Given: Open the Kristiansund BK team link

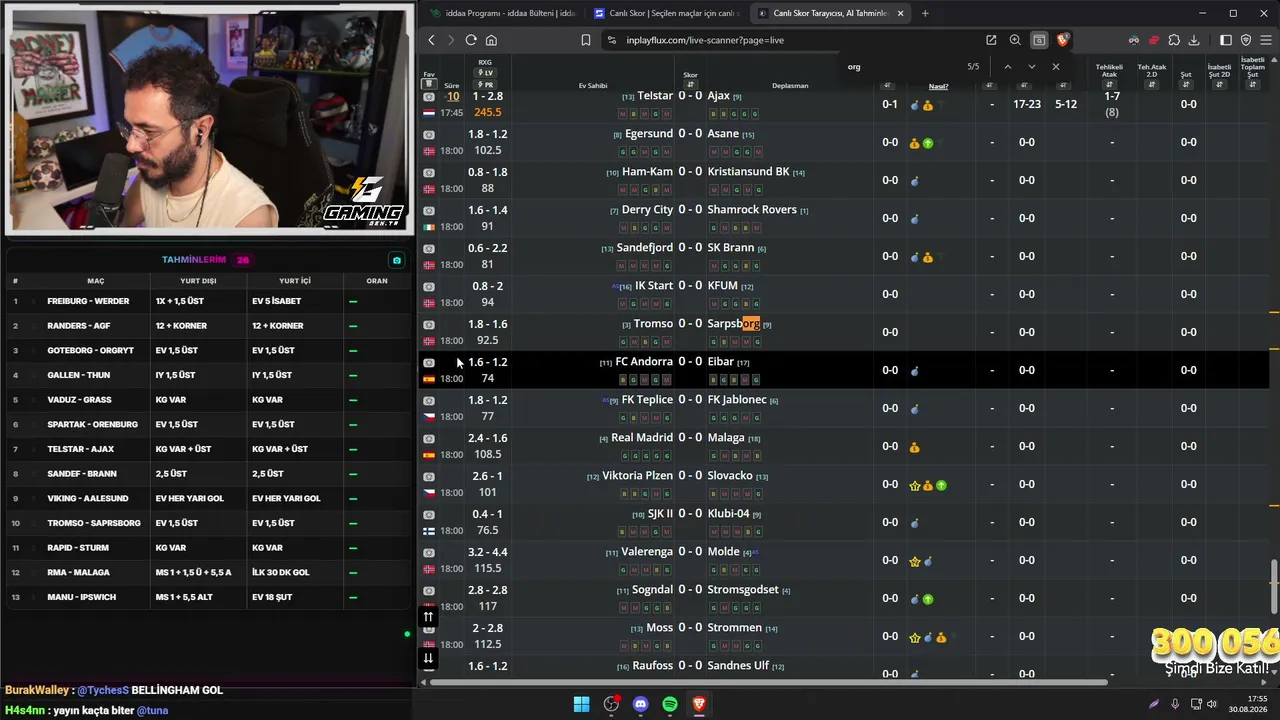Looking at the screenshot, I should point(748,172).
